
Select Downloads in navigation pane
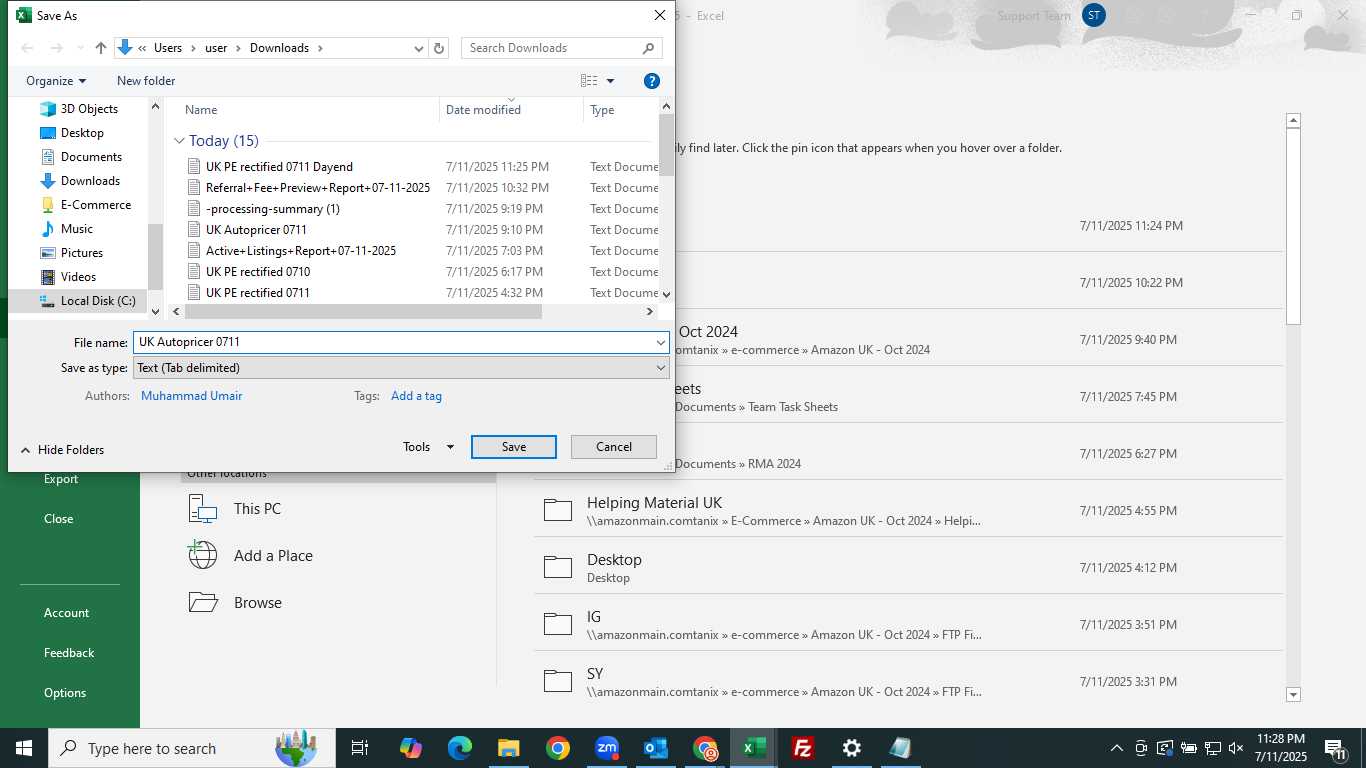pyautogui.click(x=90, y=181)
